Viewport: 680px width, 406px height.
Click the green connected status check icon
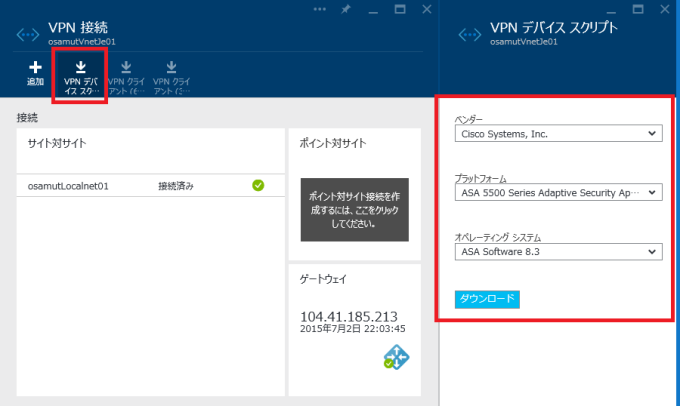258,186
